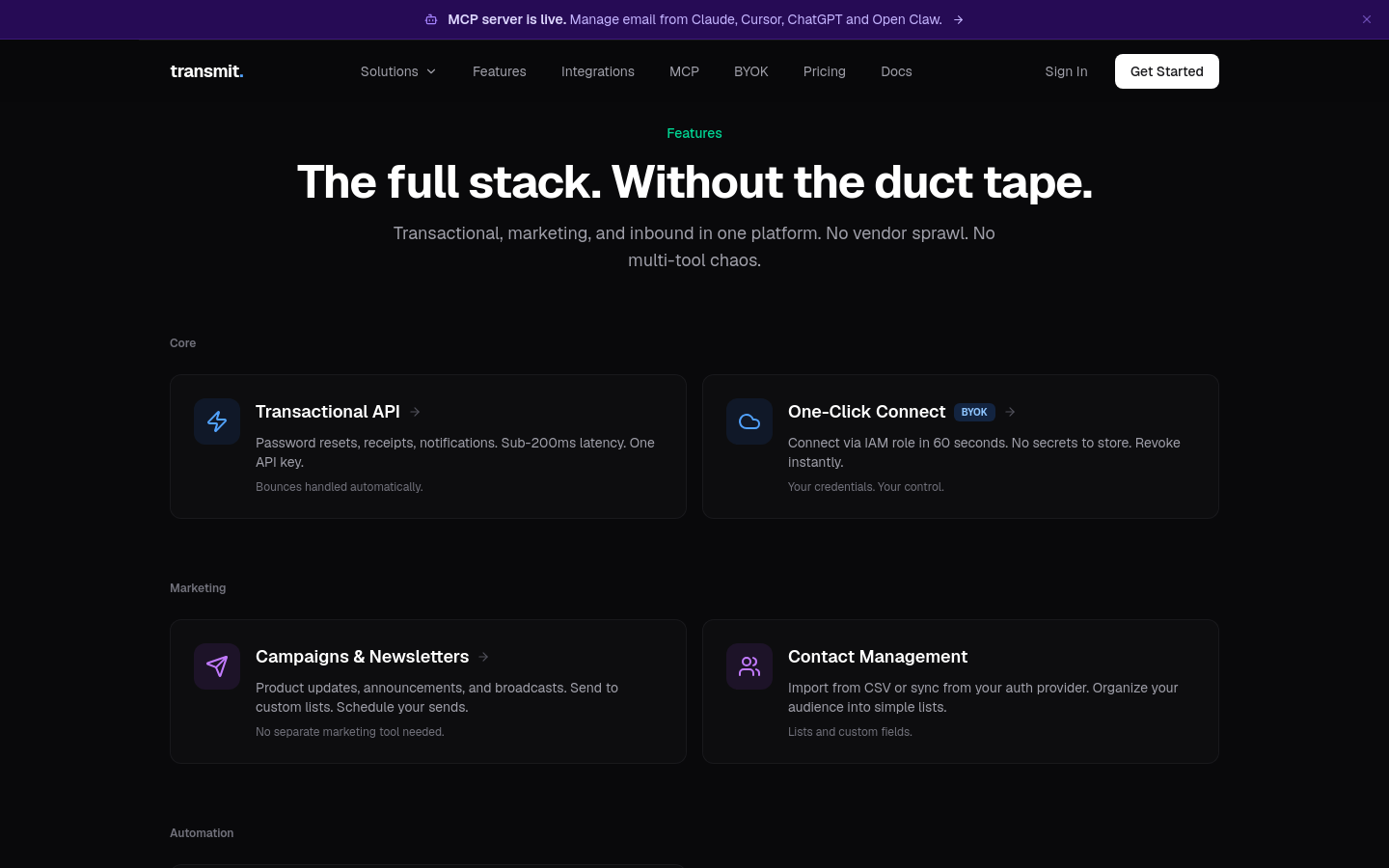The height and width of the screenshot is (868, 1389).
Task: Open the Transactional API title link
Action: (328, 412)
